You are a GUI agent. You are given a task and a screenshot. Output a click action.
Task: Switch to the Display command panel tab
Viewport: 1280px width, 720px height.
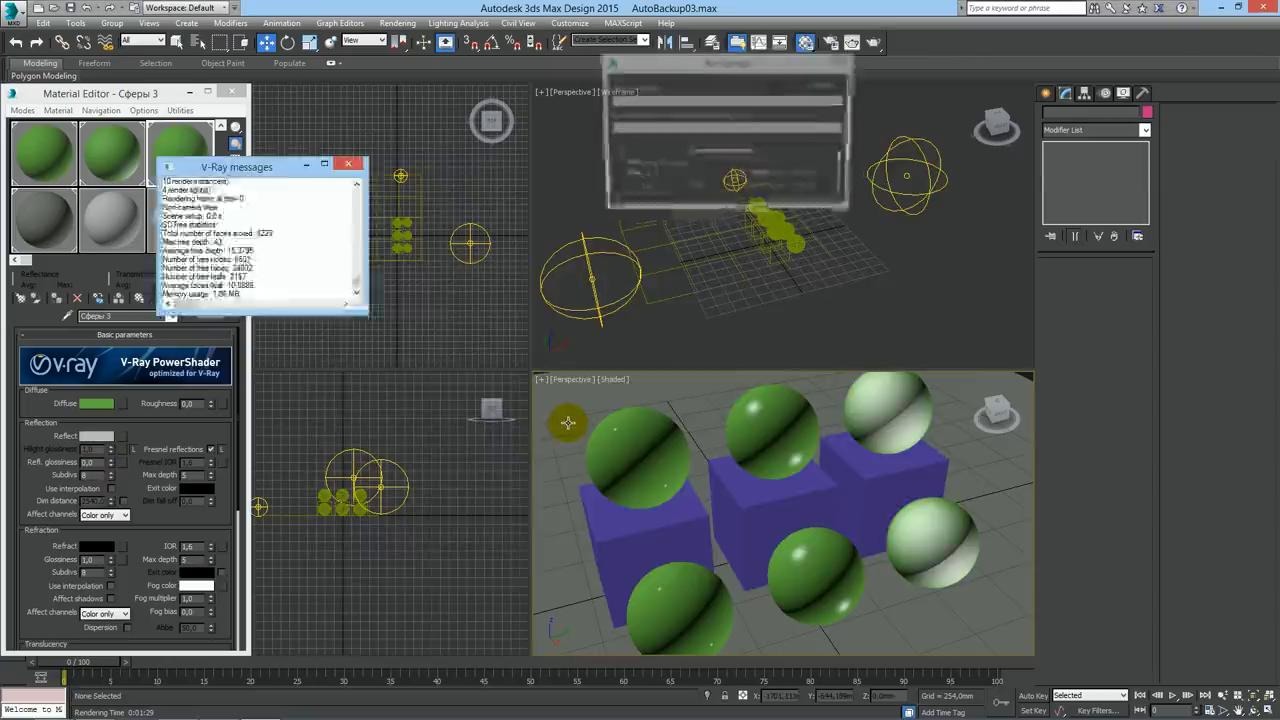pos(1124,93)
